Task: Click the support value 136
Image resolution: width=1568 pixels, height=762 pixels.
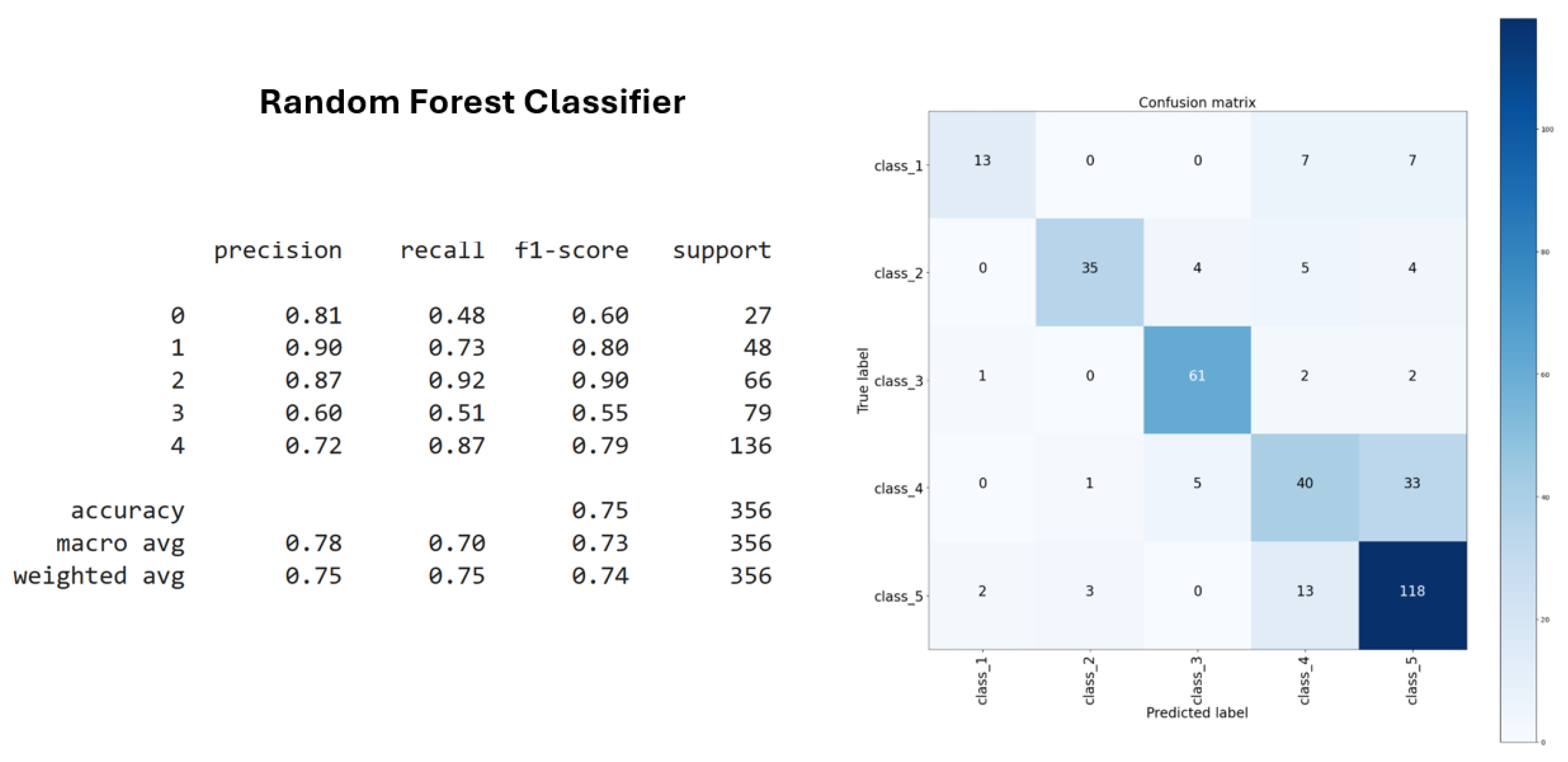Action: [750, 446]
